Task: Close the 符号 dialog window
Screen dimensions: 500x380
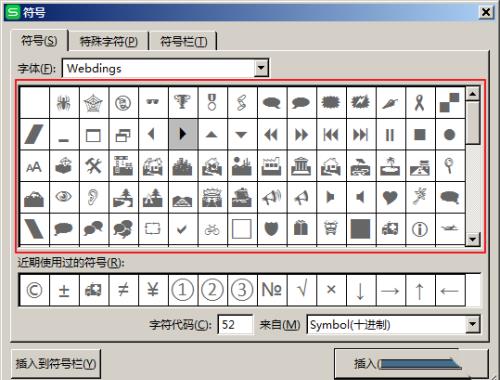Action: 486,12
